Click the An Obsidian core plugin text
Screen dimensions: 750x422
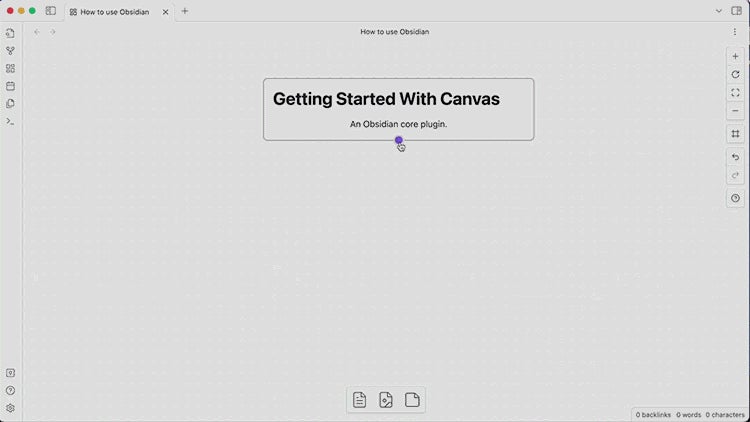tap(398, 124)
